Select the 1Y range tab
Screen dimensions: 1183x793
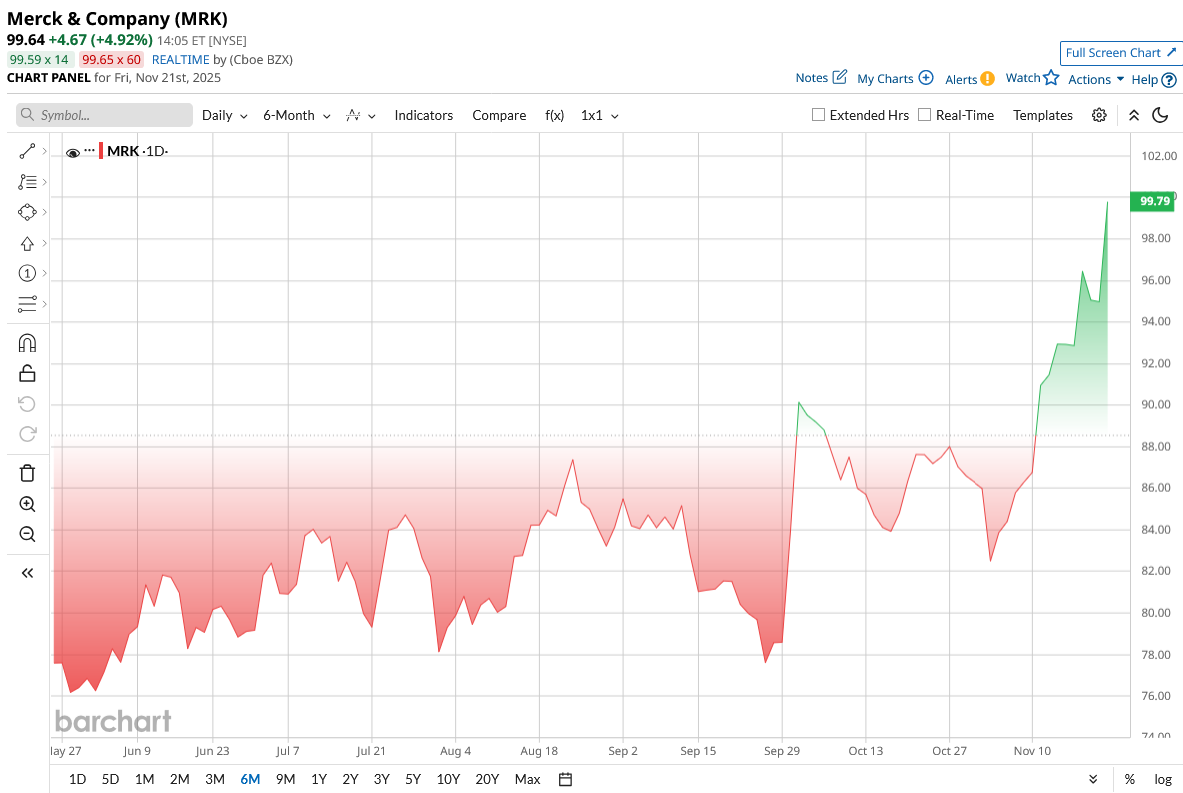pos(319,779)
